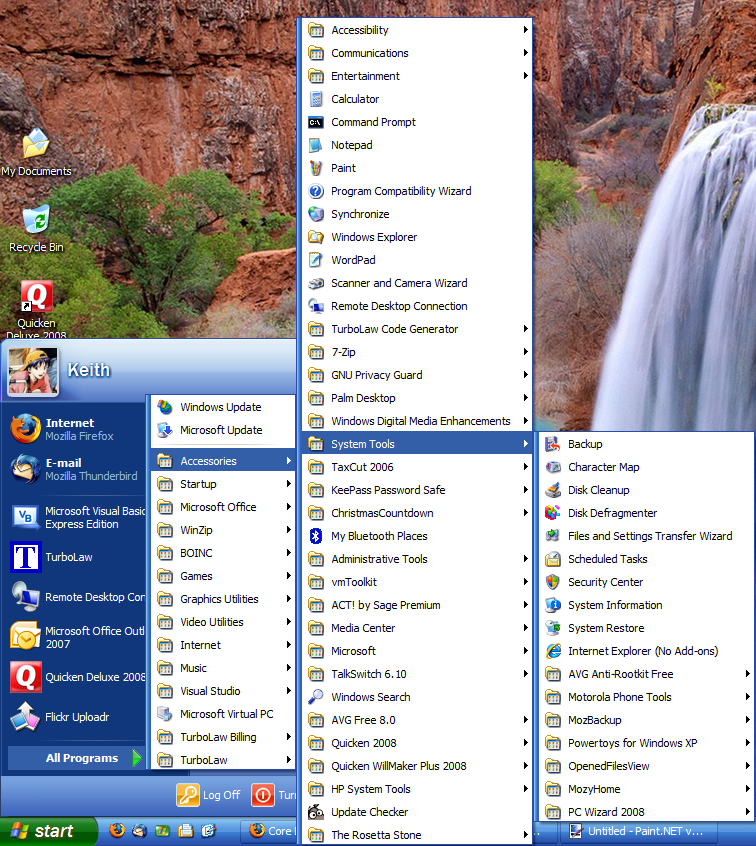Open Notepad icon

(316, 145)
